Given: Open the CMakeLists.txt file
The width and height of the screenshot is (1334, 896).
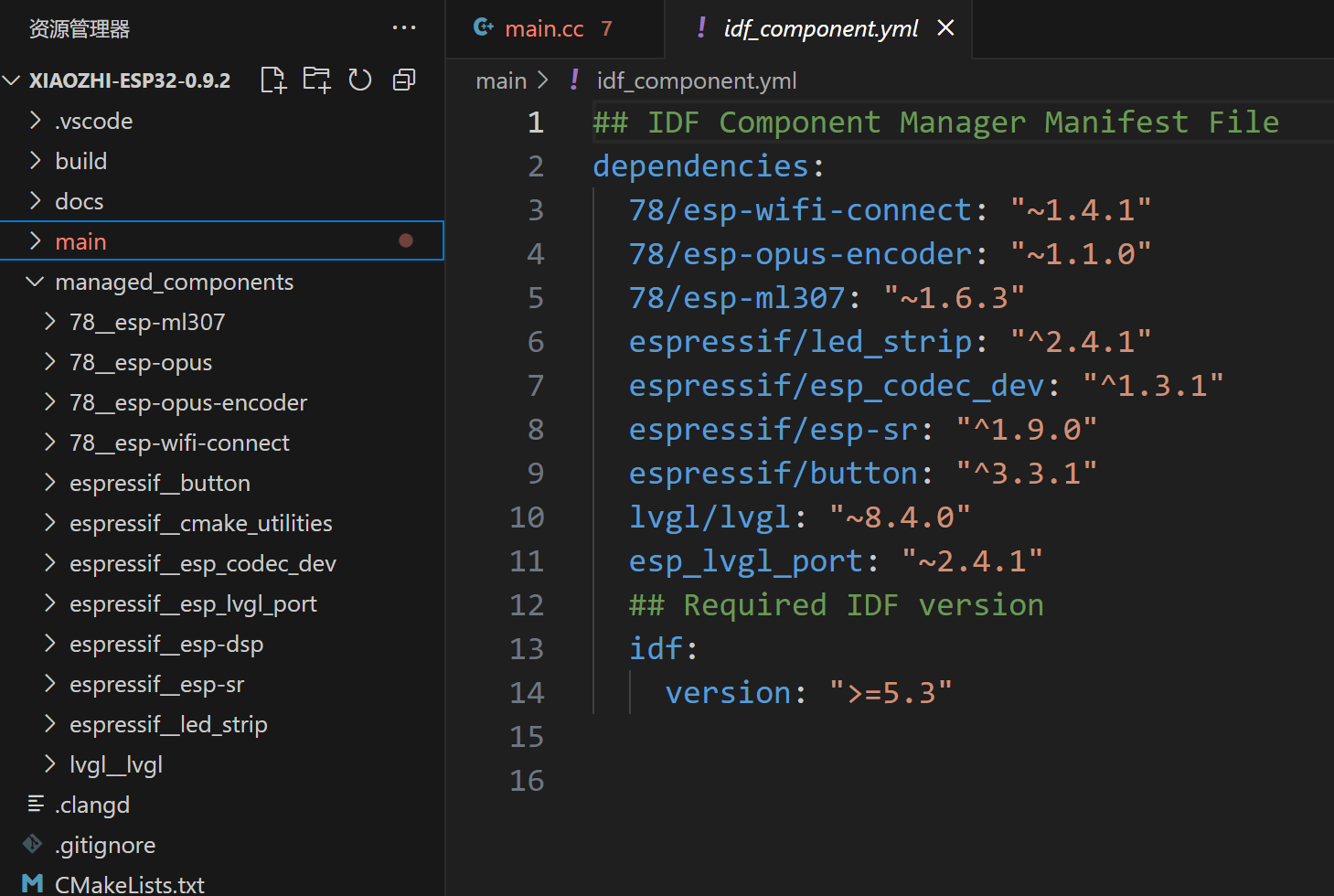Looking at the screenshot, I should (x=221, y=883).
